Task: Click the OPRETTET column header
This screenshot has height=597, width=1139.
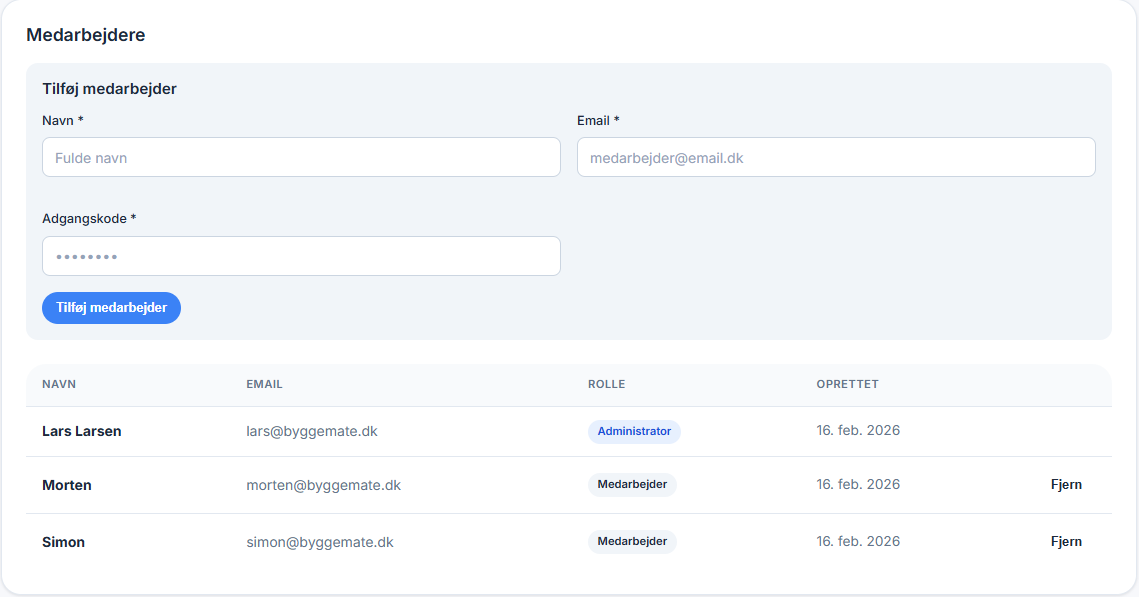Action: coord(847,385)
